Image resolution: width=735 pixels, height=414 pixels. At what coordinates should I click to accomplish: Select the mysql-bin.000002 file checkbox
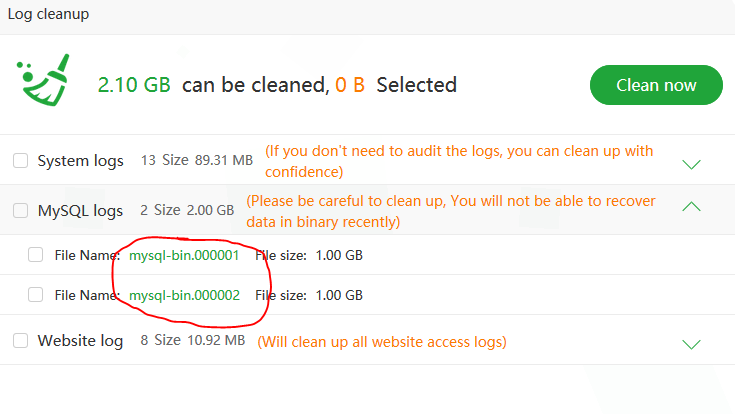pos(36,295)
